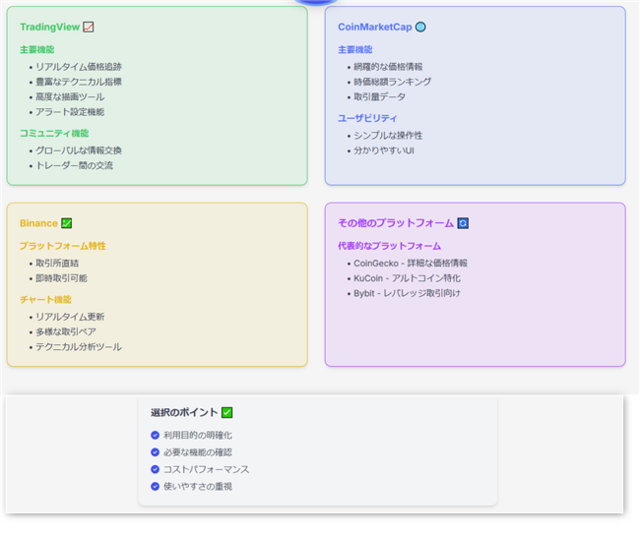Click 主要機能 subheading in TradingView card

pos(37,50)
